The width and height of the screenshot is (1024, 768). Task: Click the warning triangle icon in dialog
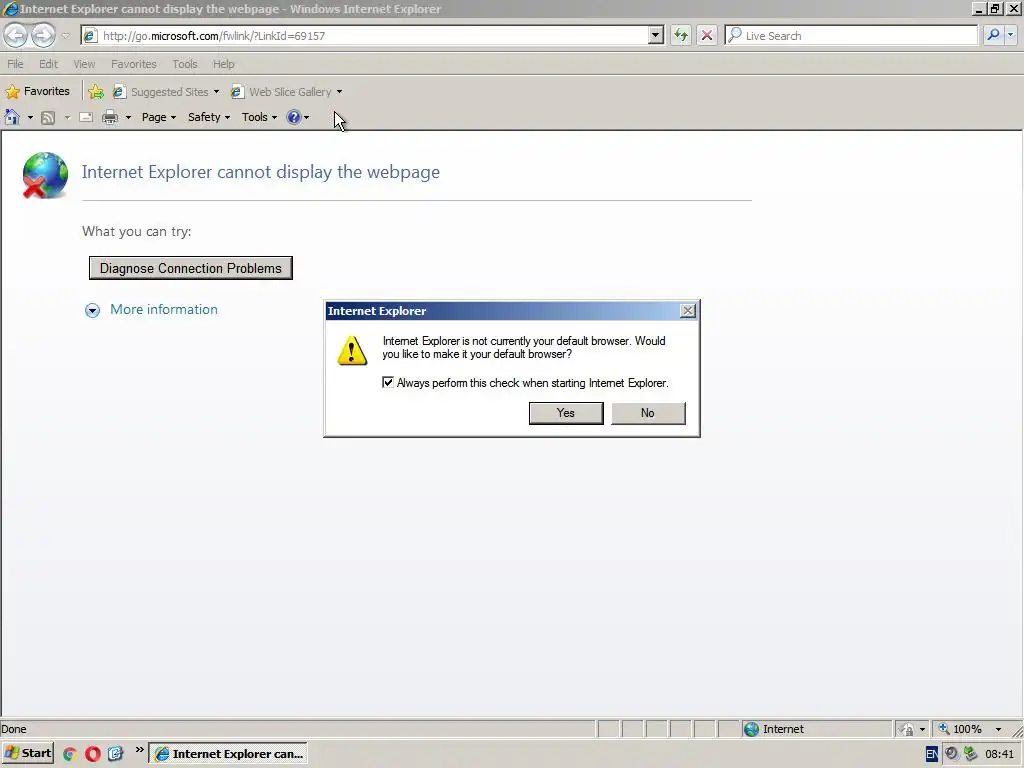[x=352, y=351]
